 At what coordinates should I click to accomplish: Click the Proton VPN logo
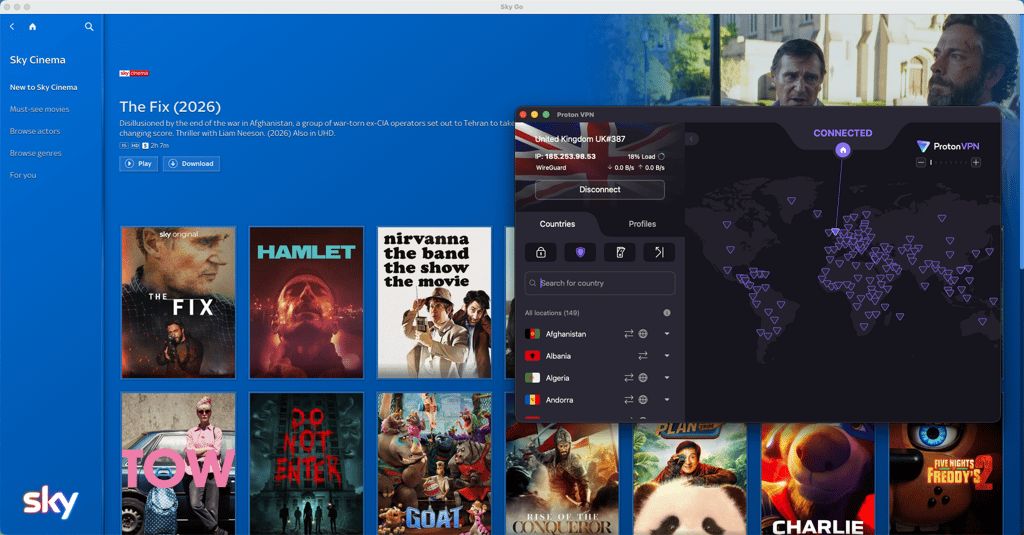pyautogui.click(x=948, y=146)
